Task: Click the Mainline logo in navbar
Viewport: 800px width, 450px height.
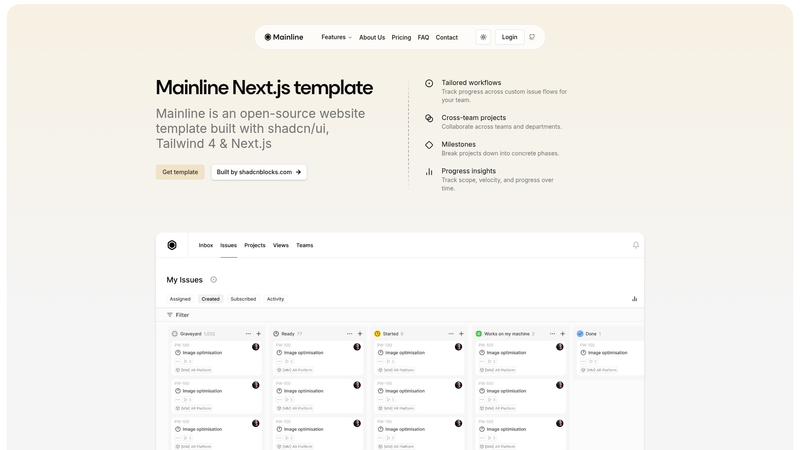Action: (x=284, y=37)
